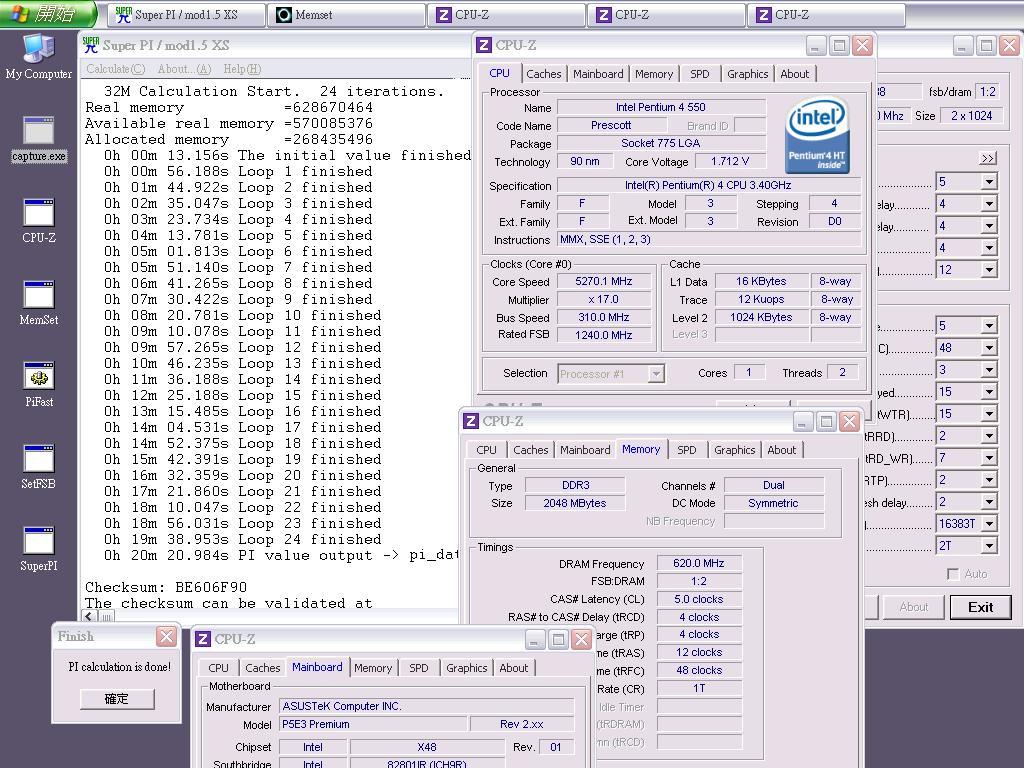1024x768 pixels.
Task: Switch to first CPU-Z taskbar item
Action: coord(506,15)
